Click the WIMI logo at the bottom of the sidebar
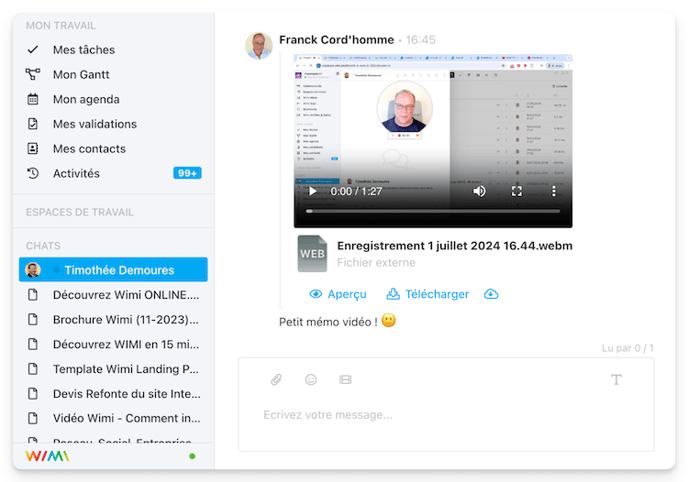688x482 pixels. pos(47,456)
